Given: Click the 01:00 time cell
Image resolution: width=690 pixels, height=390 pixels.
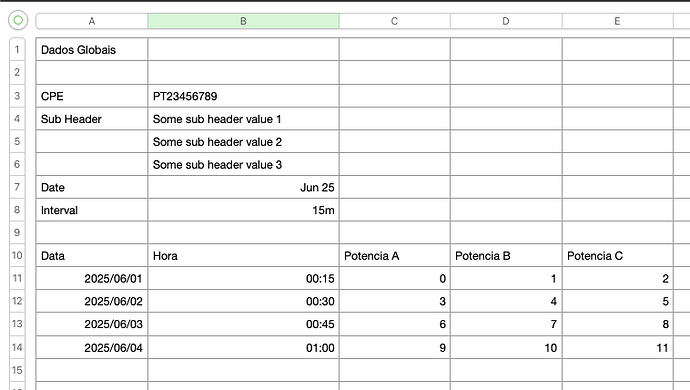Looking at the screenshot, I should (243, 347).
